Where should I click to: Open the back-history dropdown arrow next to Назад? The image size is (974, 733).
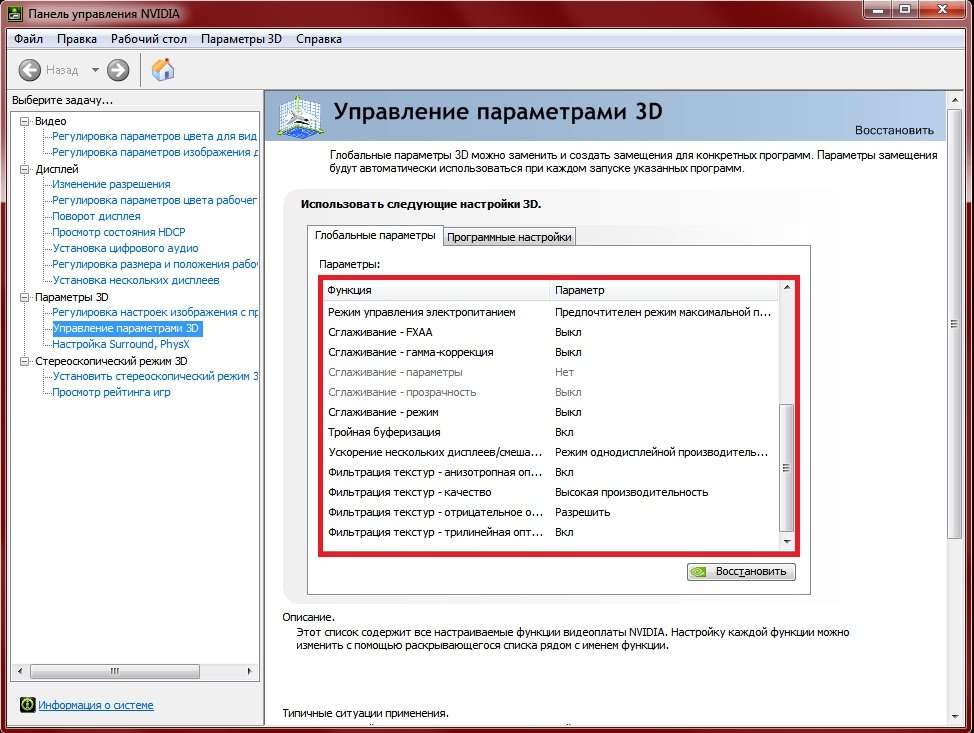95,70
